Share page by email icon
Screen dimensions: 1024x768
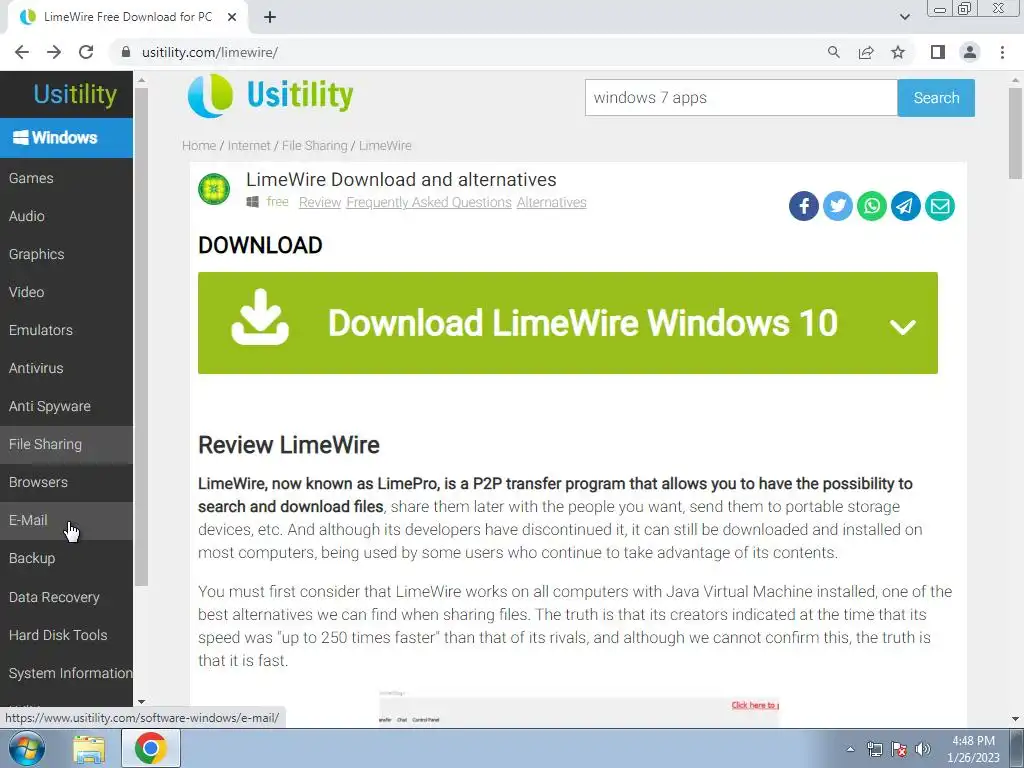940,206
